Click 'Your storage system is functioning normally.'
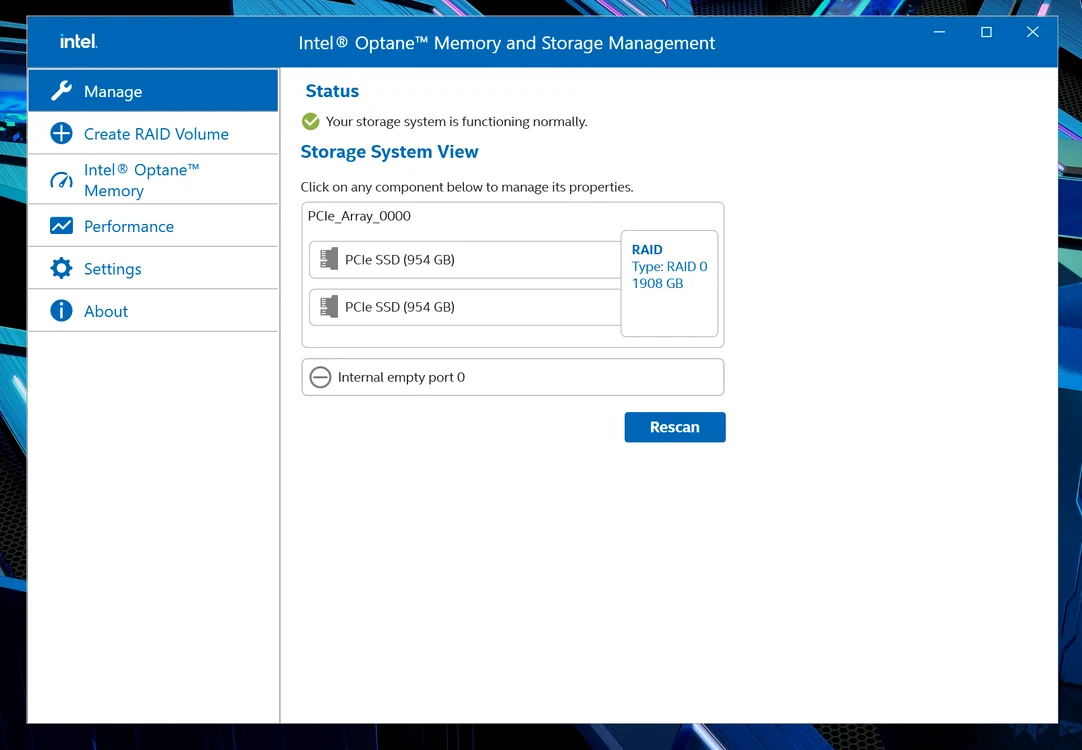 pyautogui.click(x=456, y=121)
